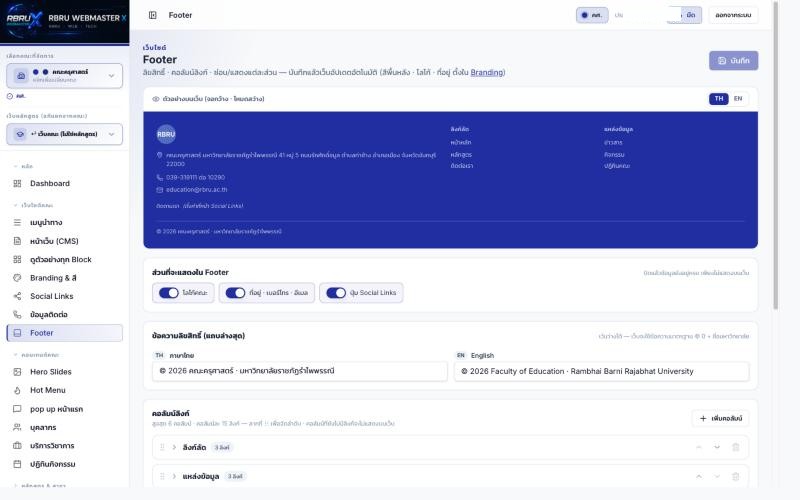Toggle the sidebar panel icon beside Footer title
Image resolution: width=800 pixels, height=500 pixels.
click(153, 15)
